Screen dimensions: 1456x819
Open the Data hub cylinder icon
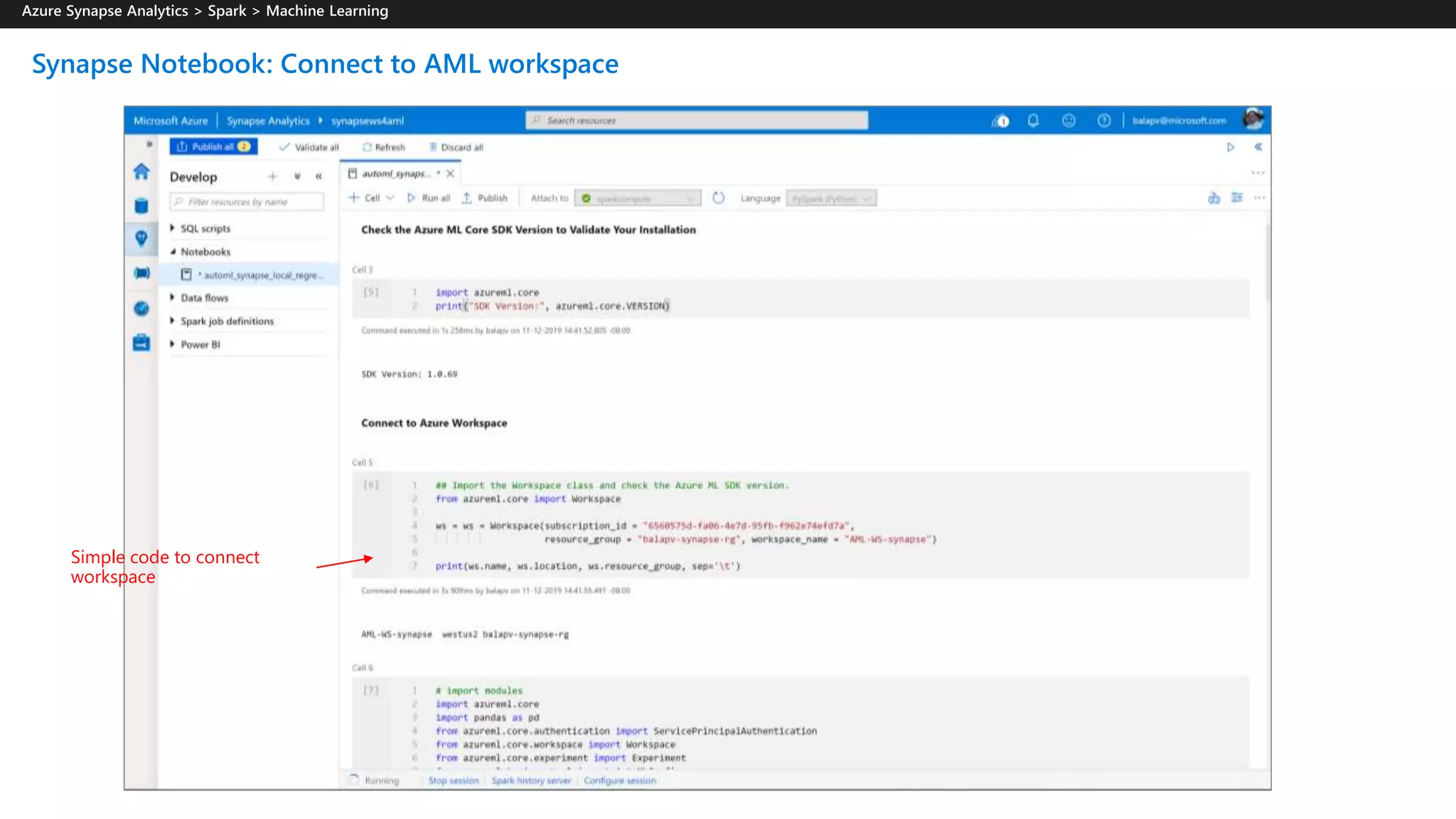(141, 206)
